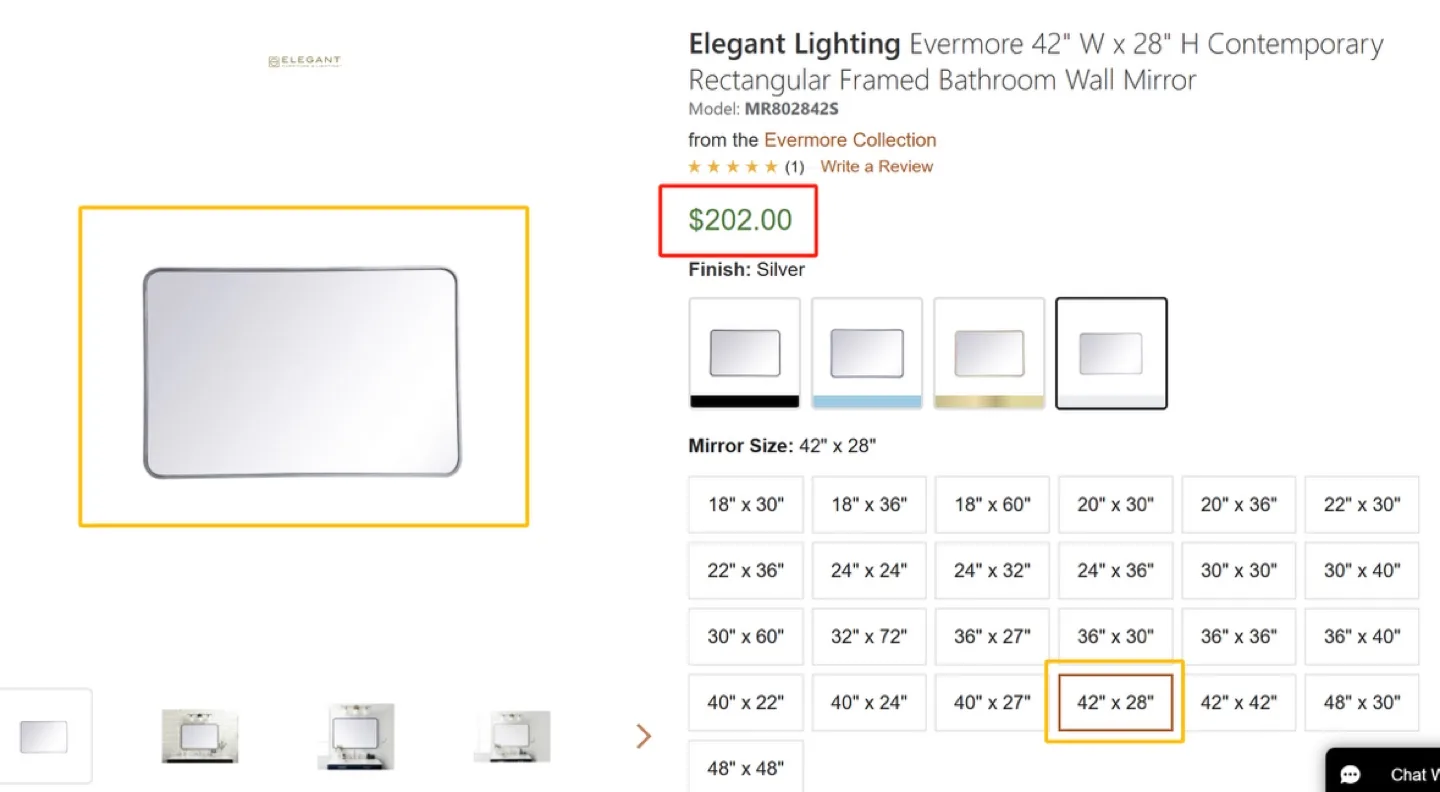1440x792 pixels.
Task: Select the black finish swatch
Action: pos(744,353)
